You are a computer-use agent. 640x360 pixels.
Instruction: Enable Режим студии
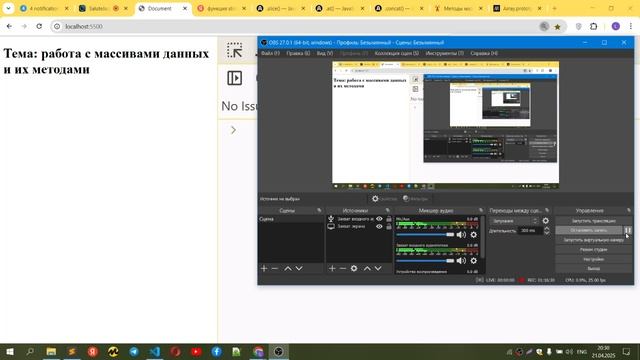593,249
